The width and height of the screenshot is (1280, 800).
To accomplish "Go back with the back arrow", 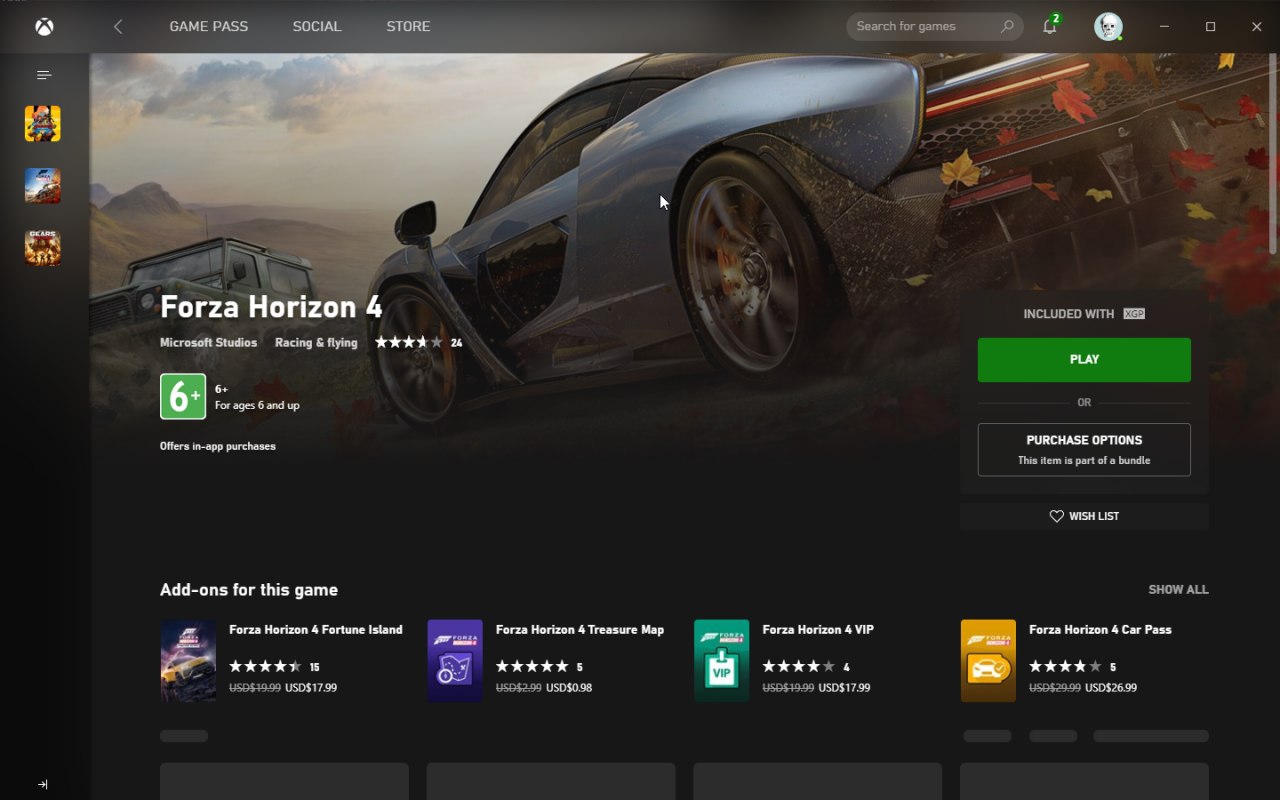I will [x=118, y=27].
